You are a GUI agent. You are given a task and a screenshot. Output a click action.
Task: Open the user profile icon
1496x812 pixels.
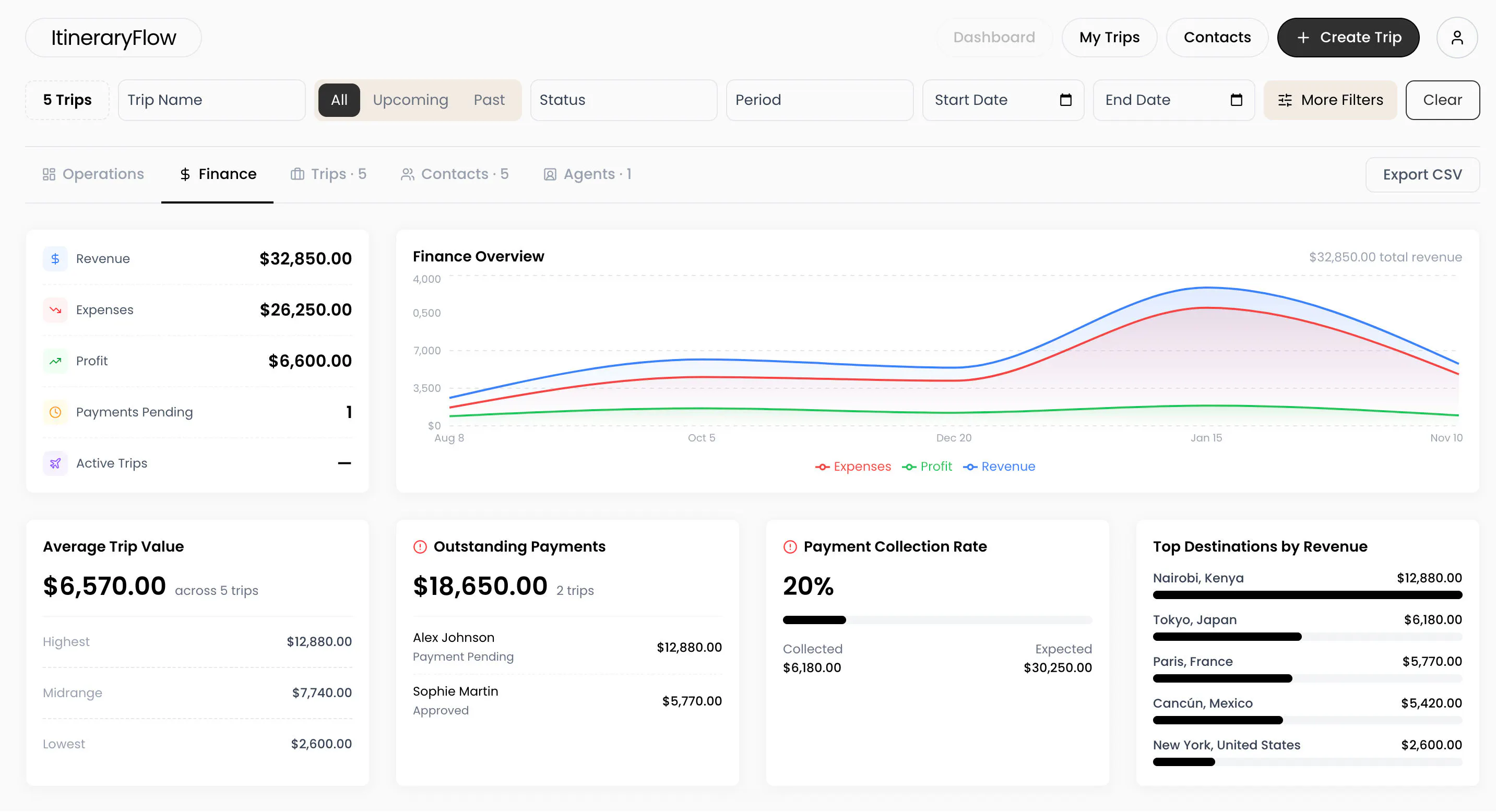coord(1456,38)
